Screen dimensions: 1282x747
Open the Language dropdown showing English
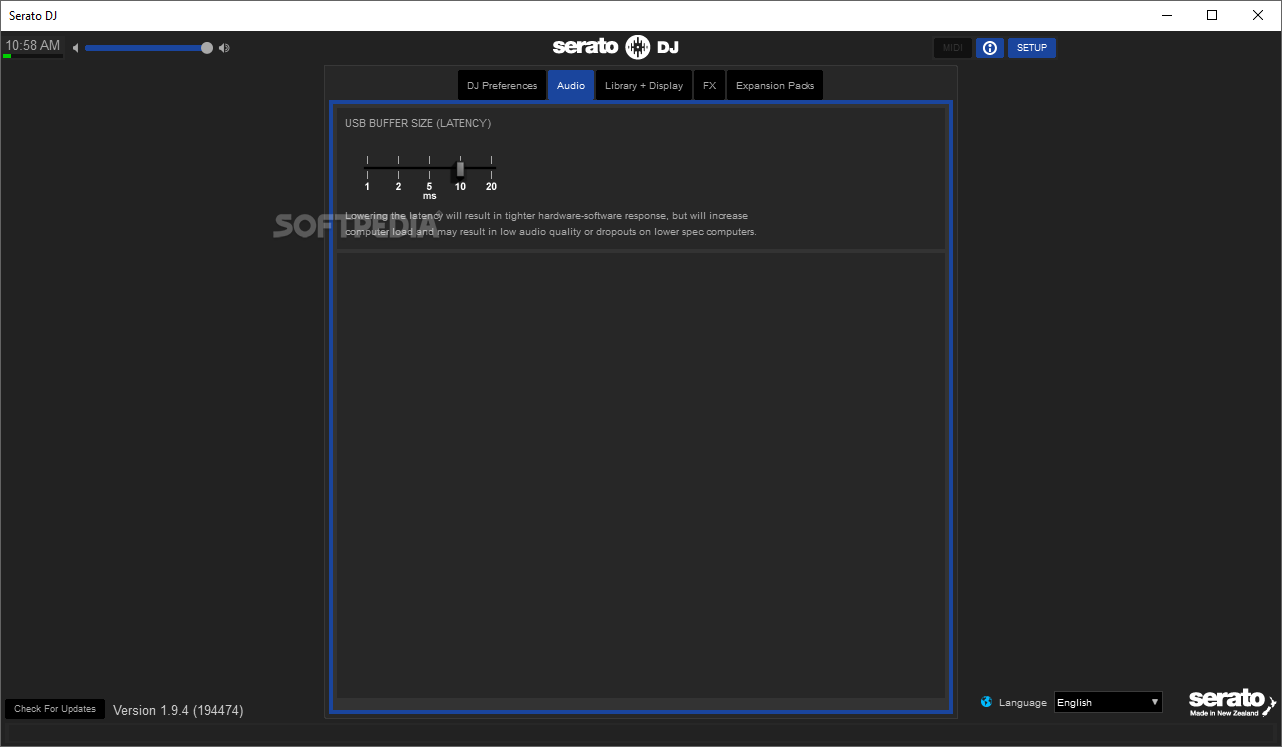point(1108,702)
